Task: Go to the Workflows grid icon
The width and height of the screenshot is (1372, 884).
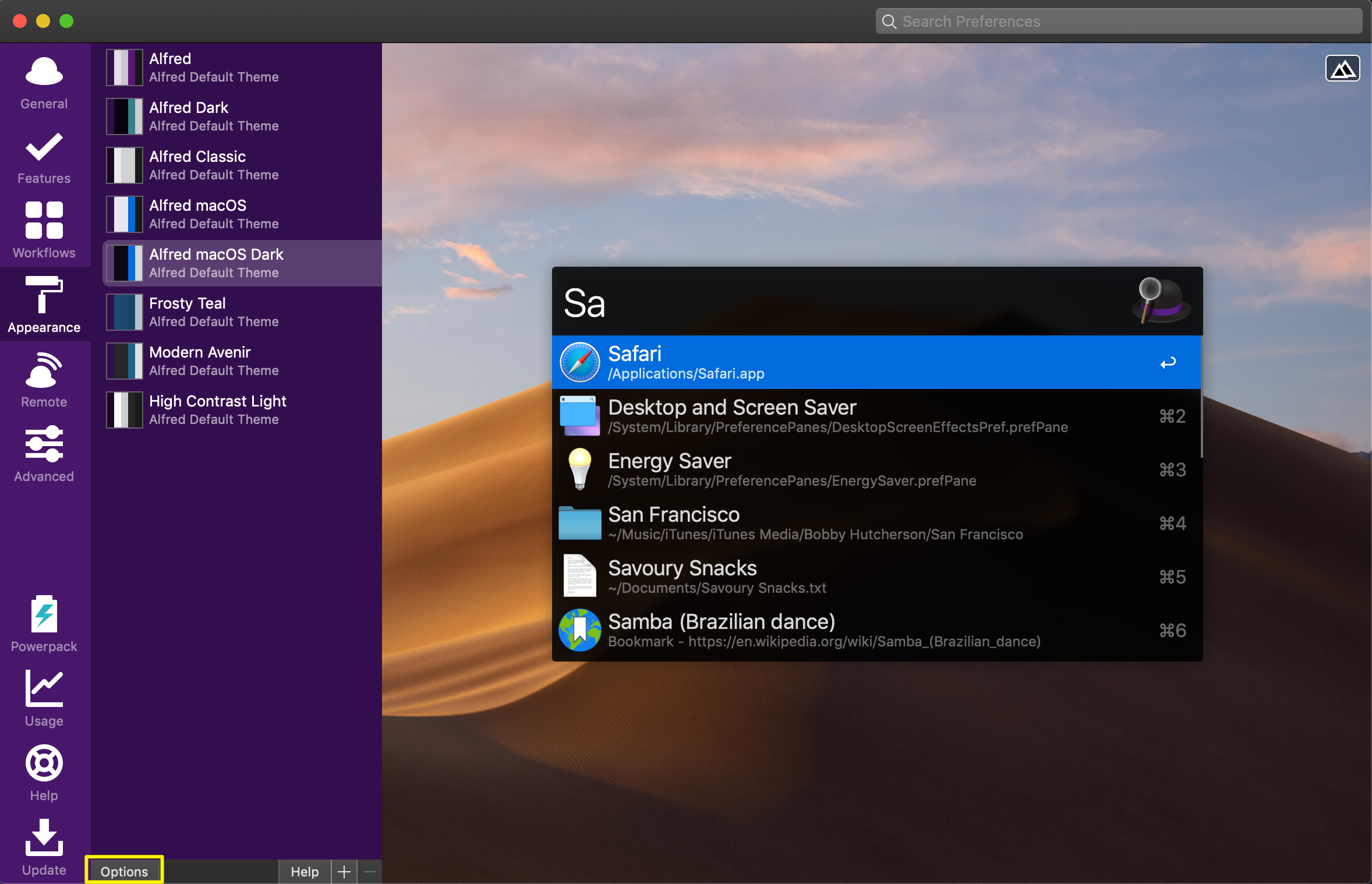Action: (x=44, y=230)
